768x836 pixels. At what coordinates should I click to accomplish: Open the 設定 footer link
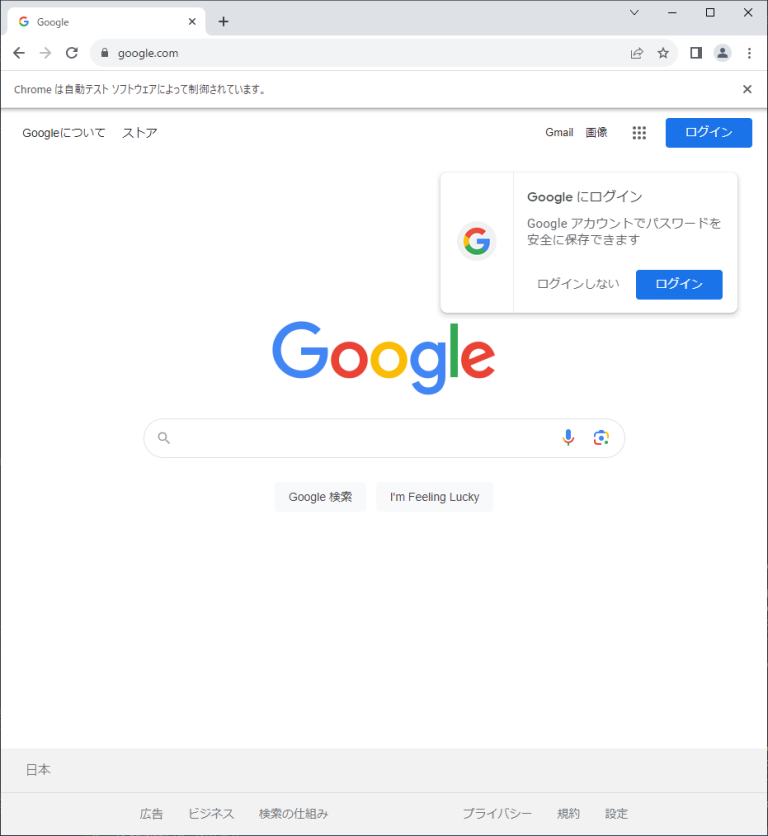click(616, 814)
